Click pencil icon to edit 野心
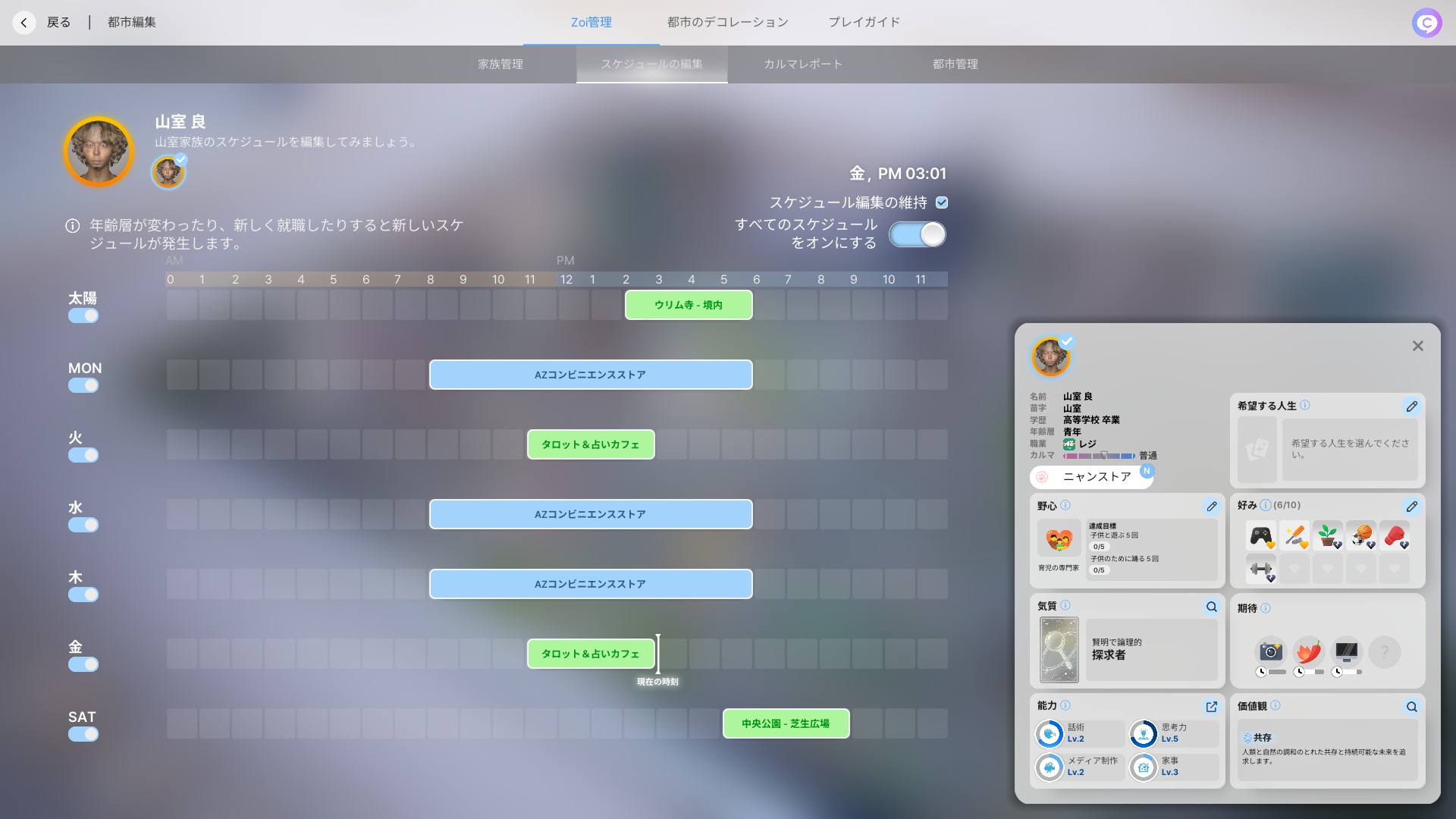The width and height of the screenshot is (1456, 819). click(x=1211, y=507)
